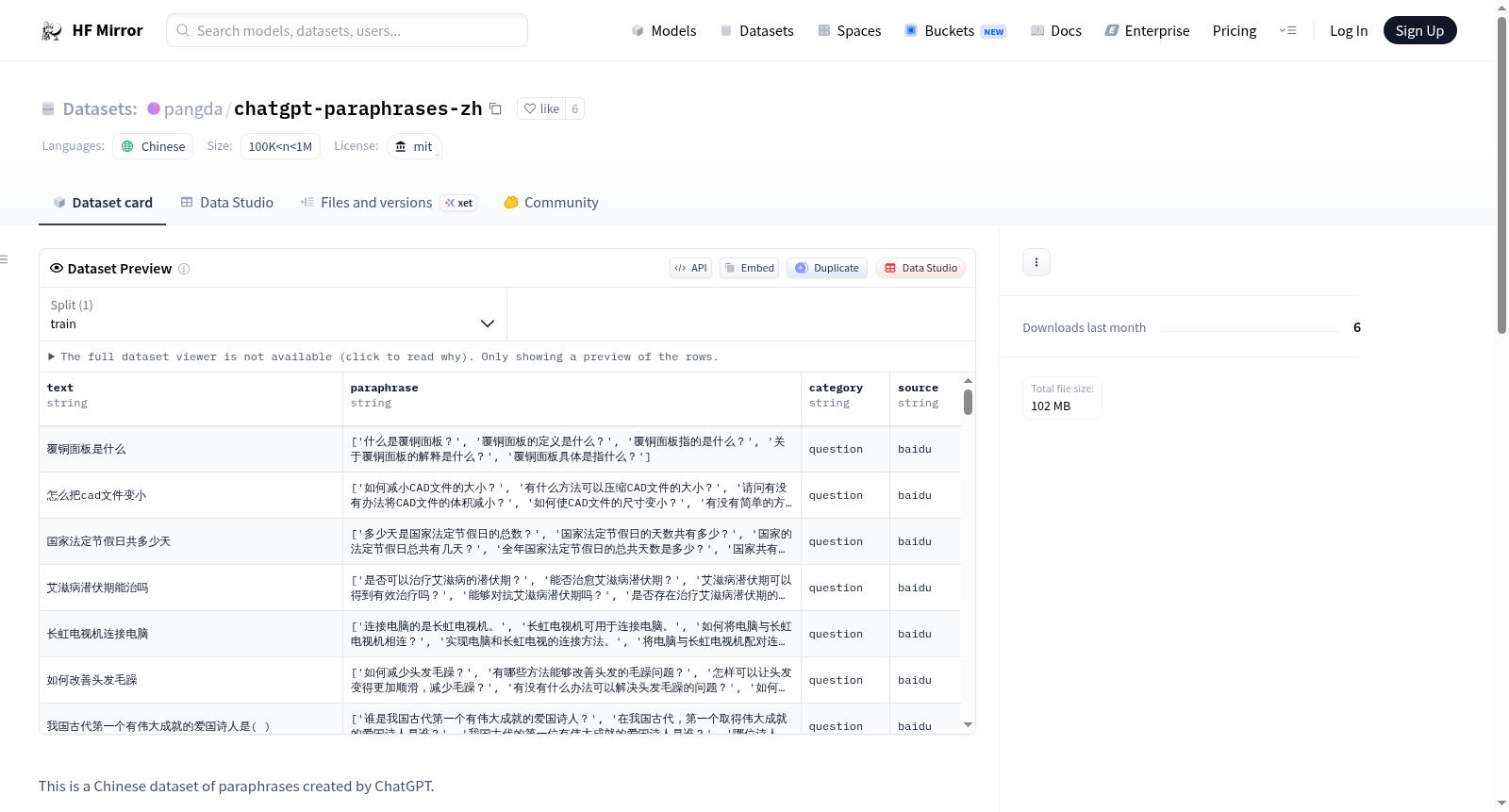Open the like count of 6
Image resolution: width=1509 pixels, height=812 pixels.
coord(574,108)
